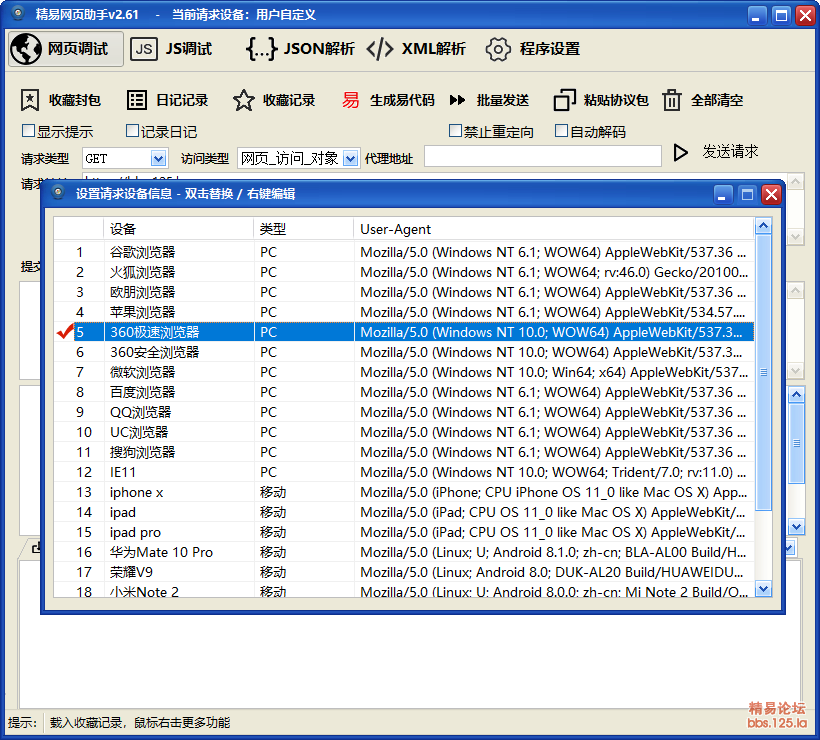The width and height of the screenshot is (820, 740).
Task: Select the QQ浏览器 row
Action: point(404,412)
